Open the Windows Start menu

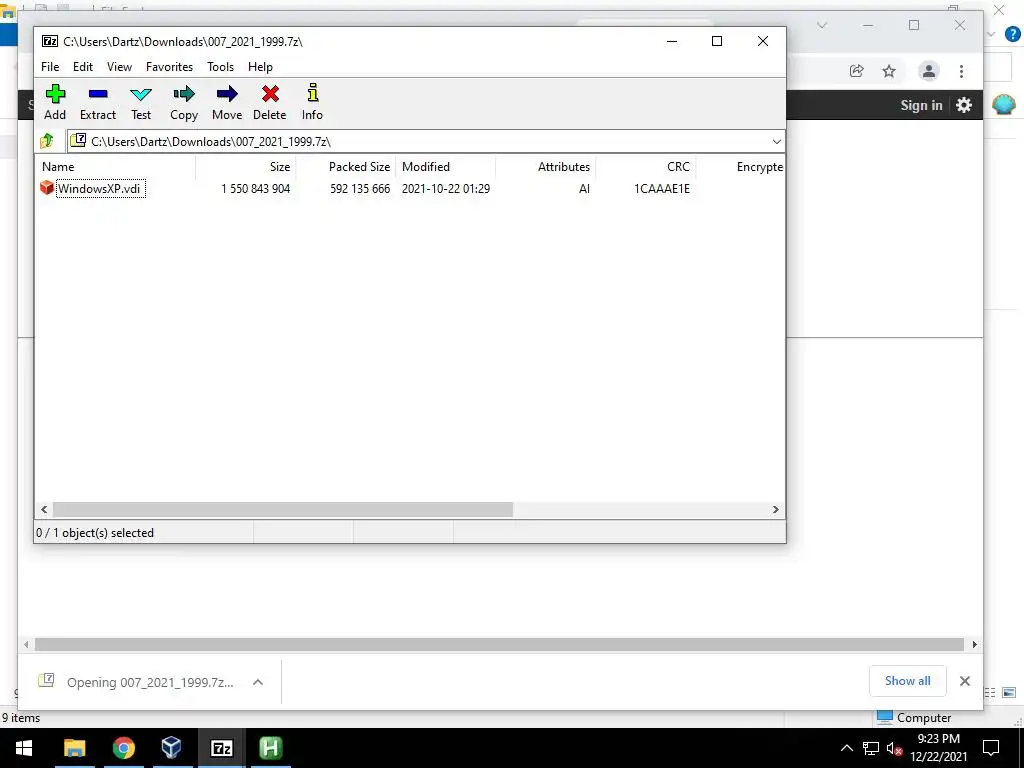(24, 748)
